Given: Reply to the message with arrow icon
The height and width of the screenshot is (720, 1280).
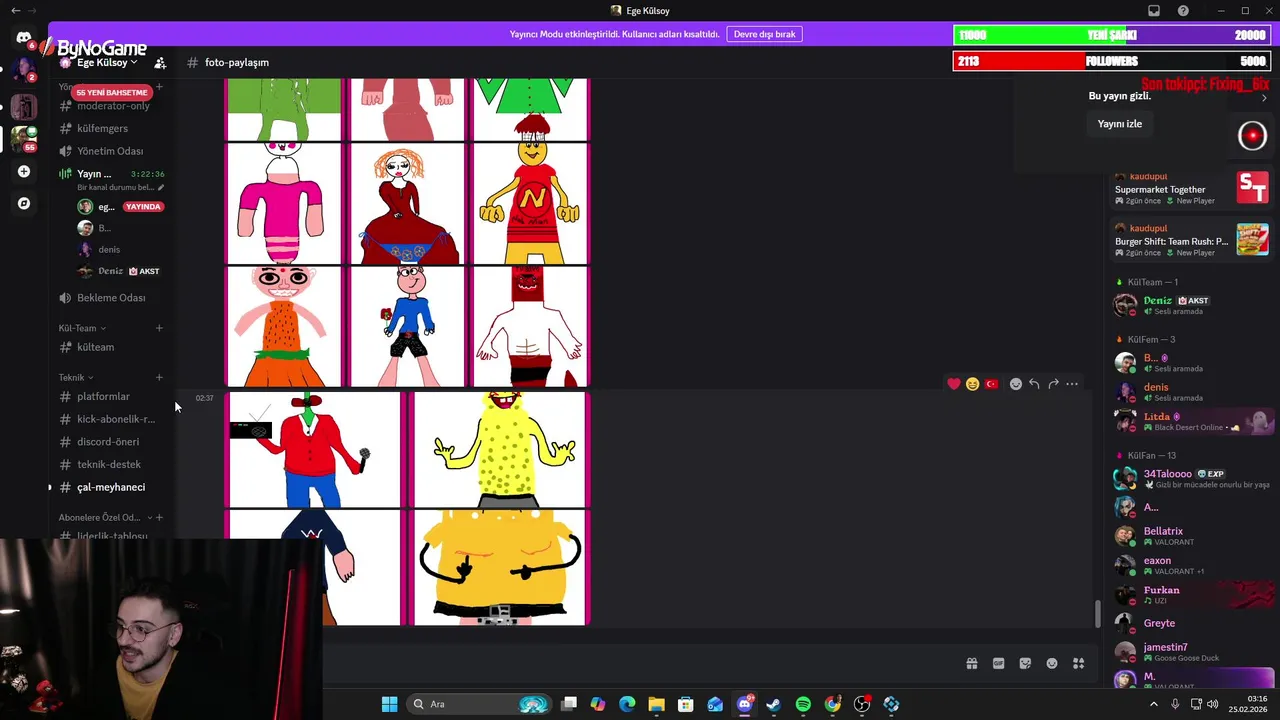Looking at the screenshot, I should (x=1034, y=384).
